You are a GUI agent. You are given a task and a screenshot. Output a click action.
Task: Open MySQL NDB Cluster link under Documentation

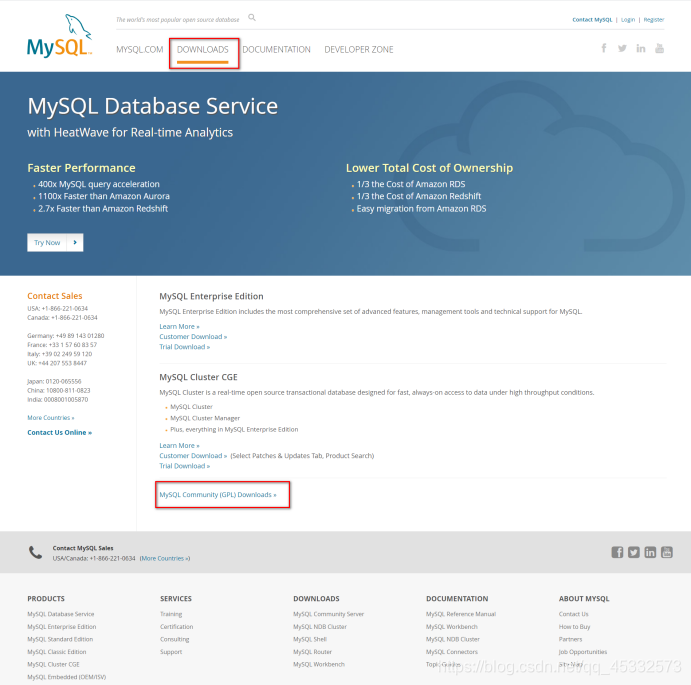click(x=453, y=639)
